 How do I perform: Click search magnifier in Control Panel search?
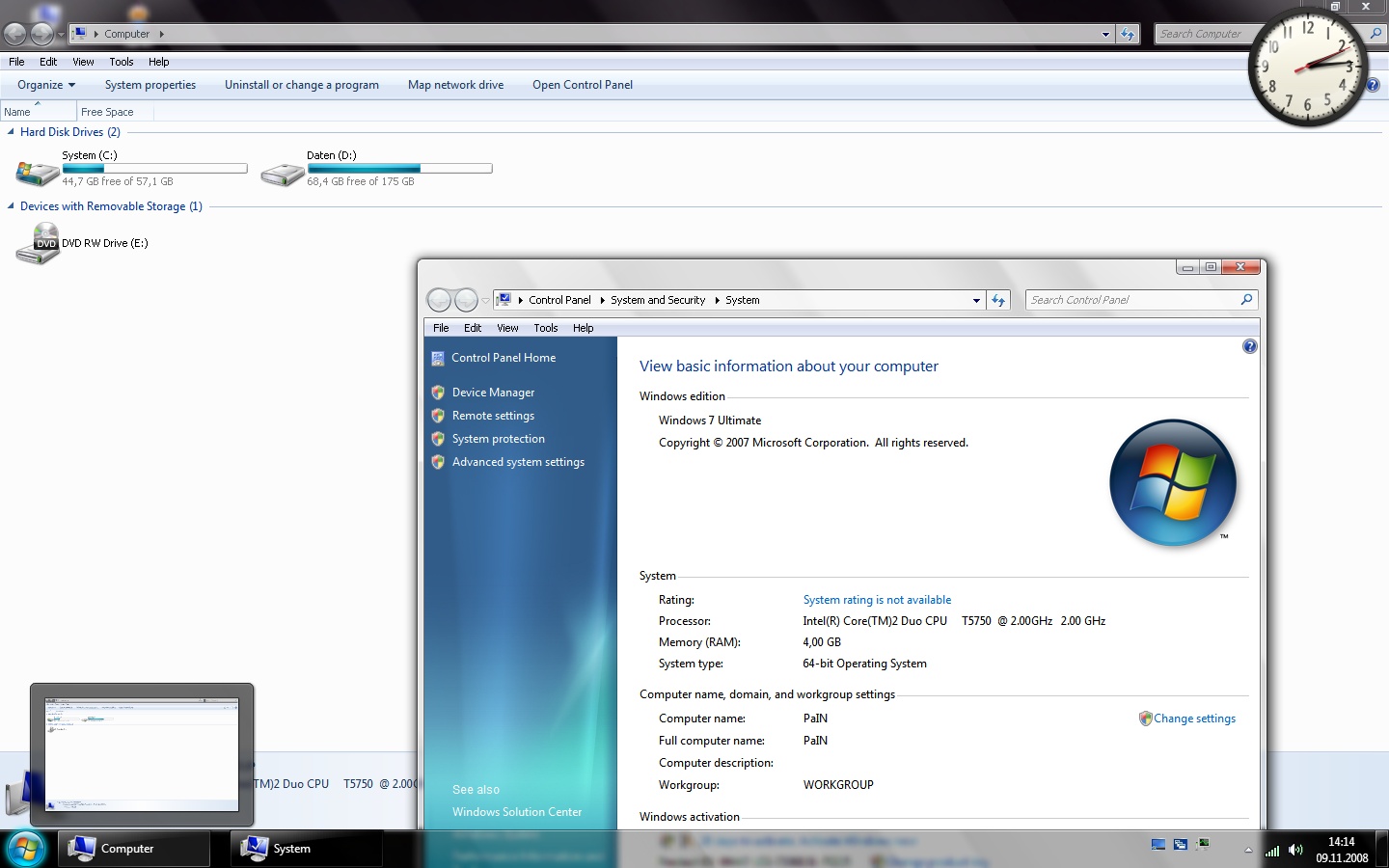[1246, 300]
